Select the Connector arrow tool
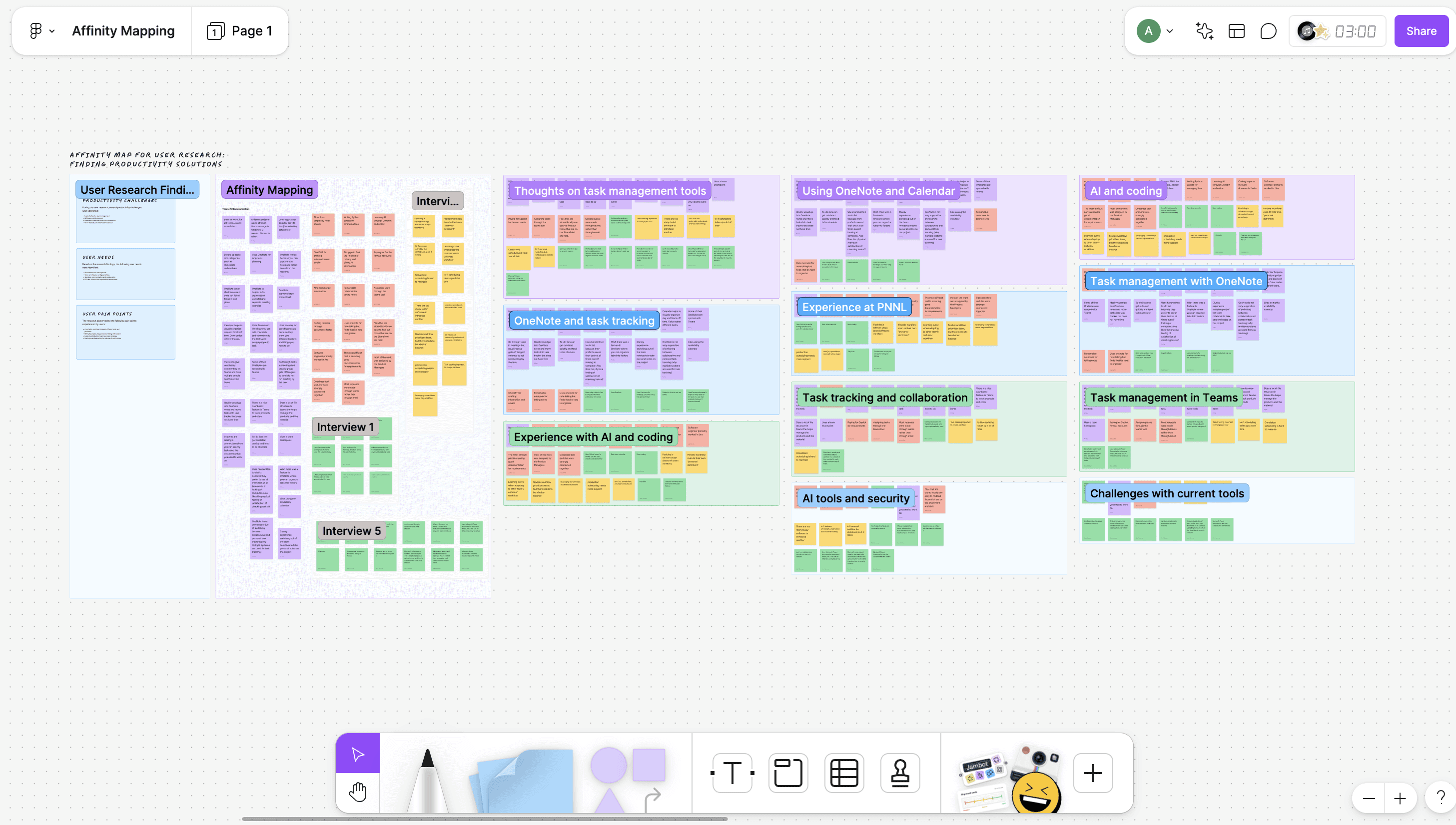Screen dimensions: 1456x825 tap(653, 799)
